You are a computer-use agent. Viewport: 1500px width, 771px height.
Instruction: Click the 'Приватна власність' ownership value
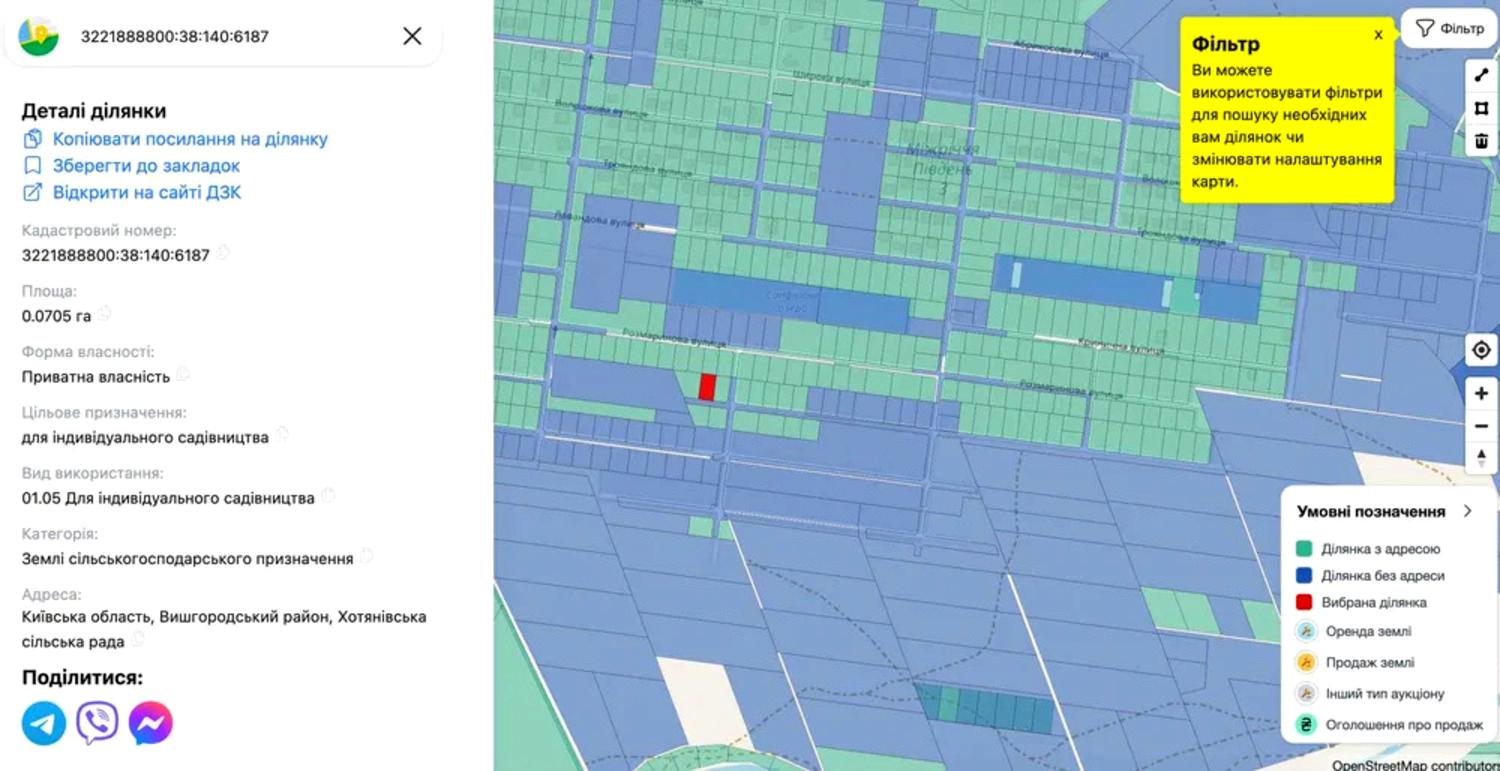(x=96, y=377)
